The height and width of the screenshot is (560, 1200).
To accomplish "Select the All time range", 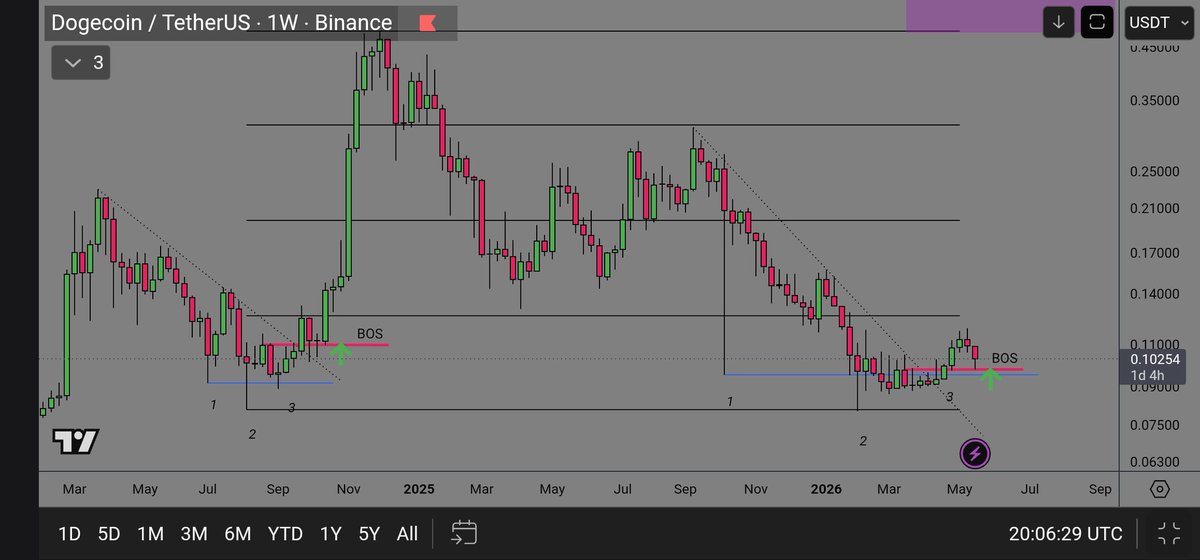I will [407, 533].
